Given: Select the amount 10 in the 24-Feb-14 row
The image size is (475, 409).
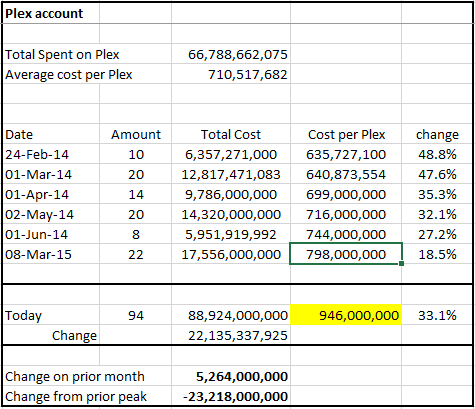Looking at the screenshot, I should tap(136, 154).
